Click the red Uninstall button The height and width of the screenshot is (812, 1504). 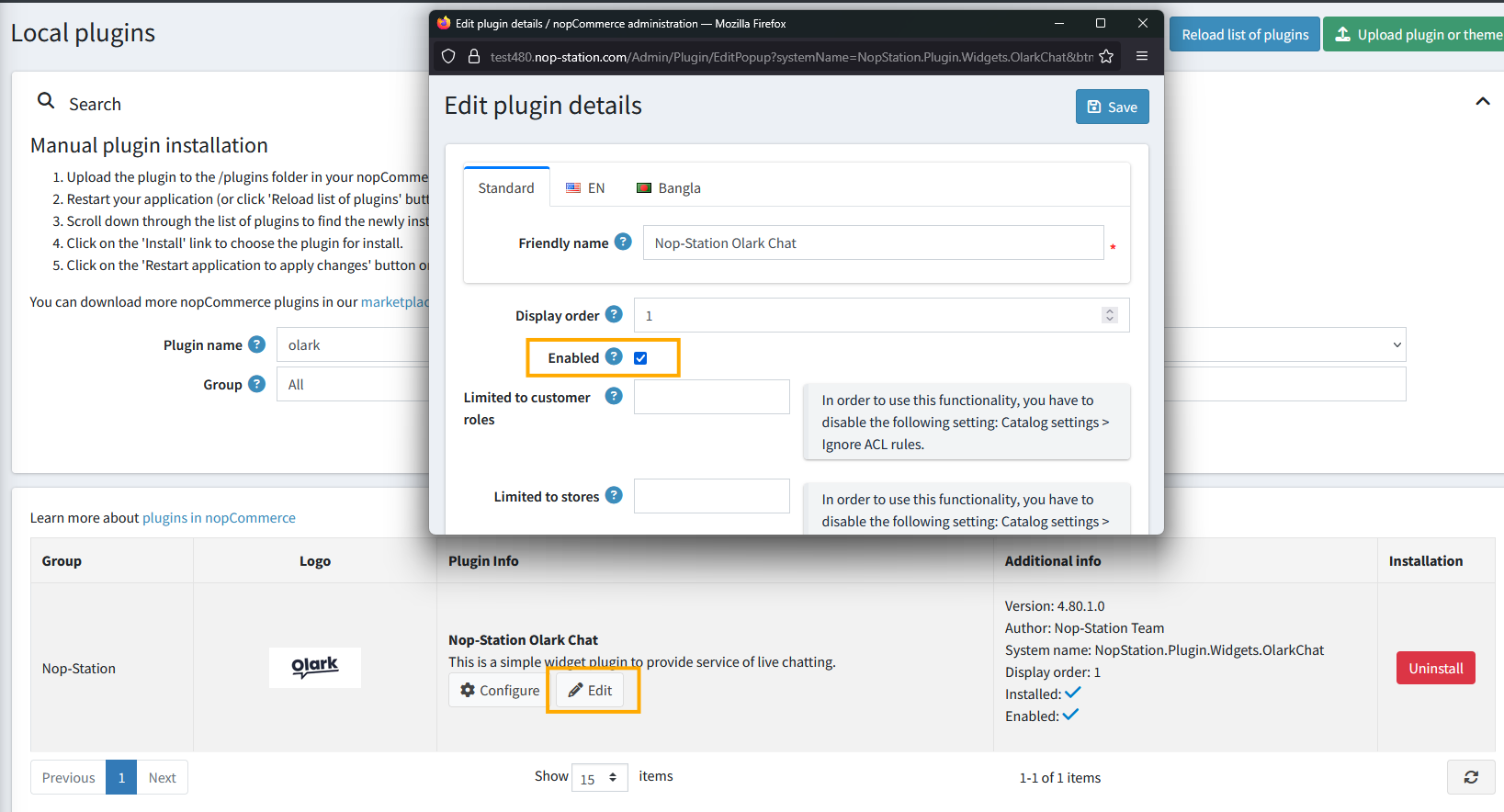click(x=1435, y=668)
